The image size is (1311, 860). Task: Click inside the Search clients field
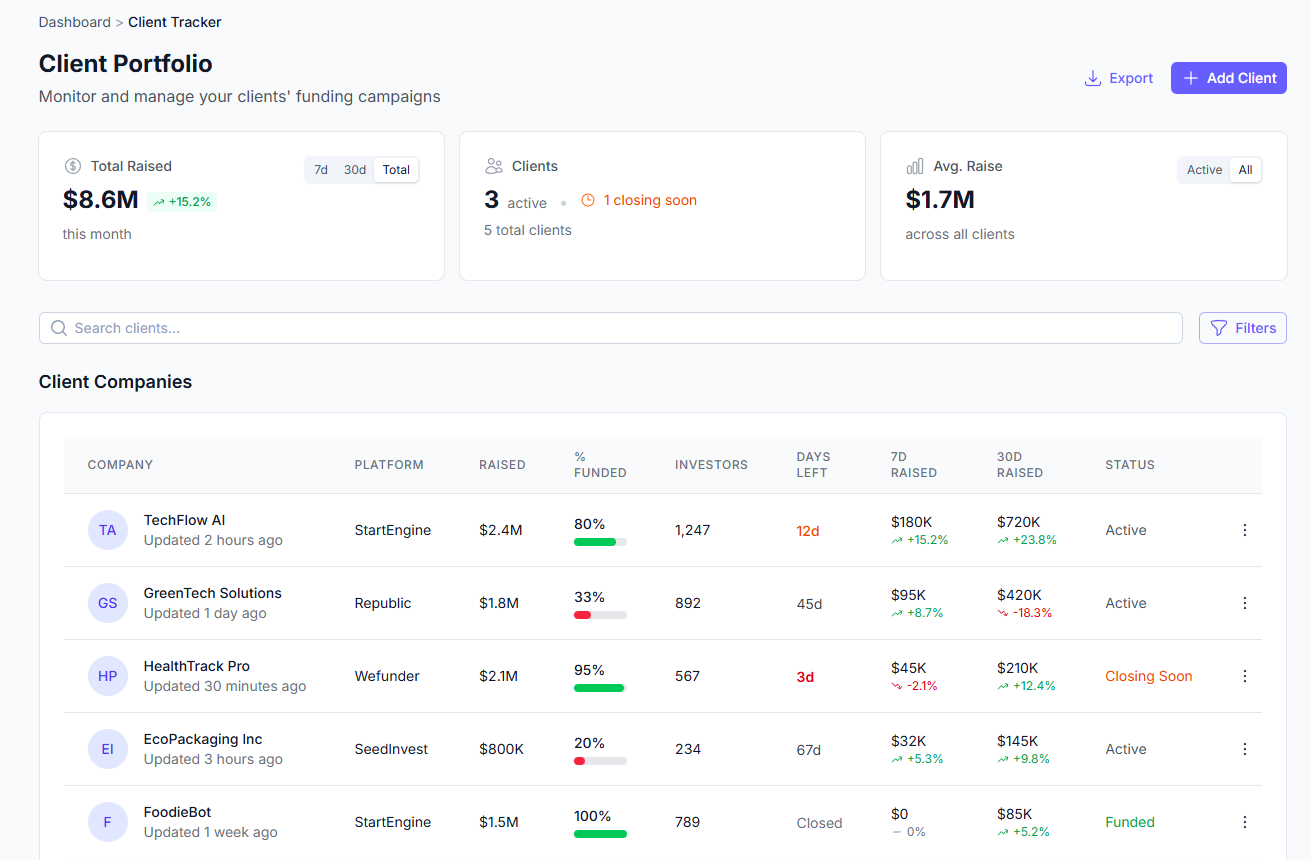click(400, 327)
